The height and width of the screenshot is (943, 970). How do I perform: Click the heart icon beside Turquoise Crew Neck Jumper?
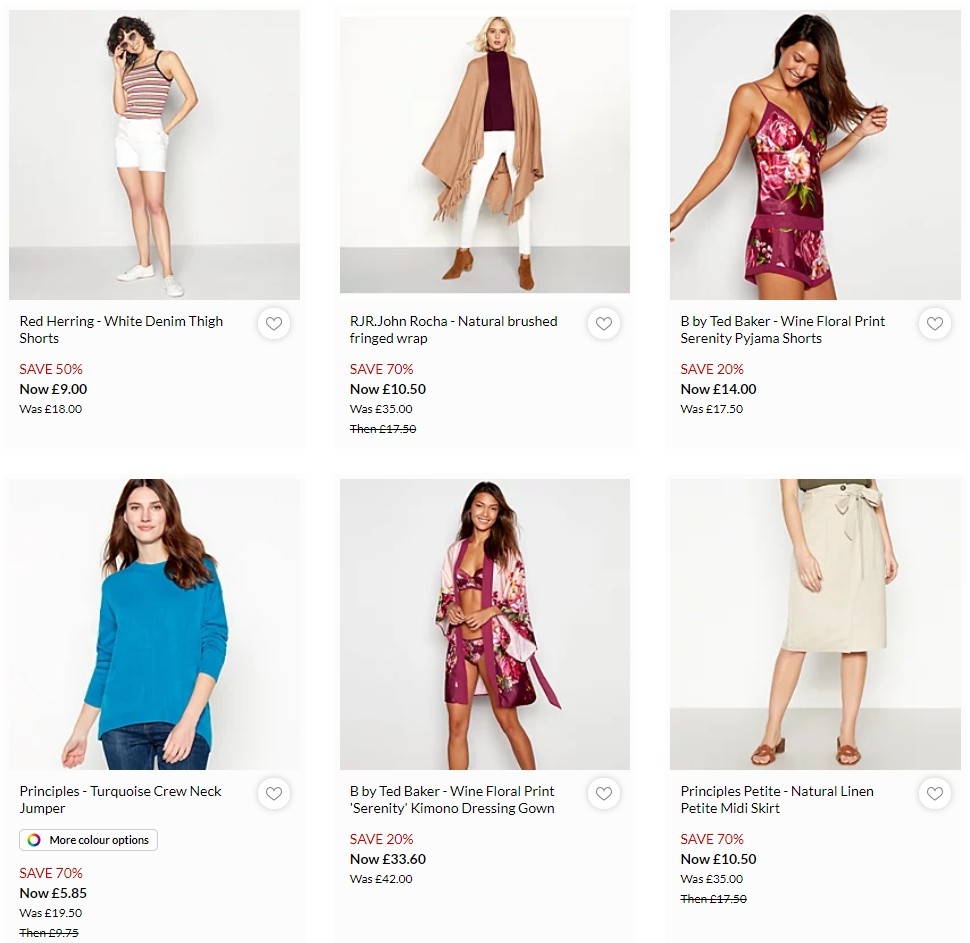[273, 794]
